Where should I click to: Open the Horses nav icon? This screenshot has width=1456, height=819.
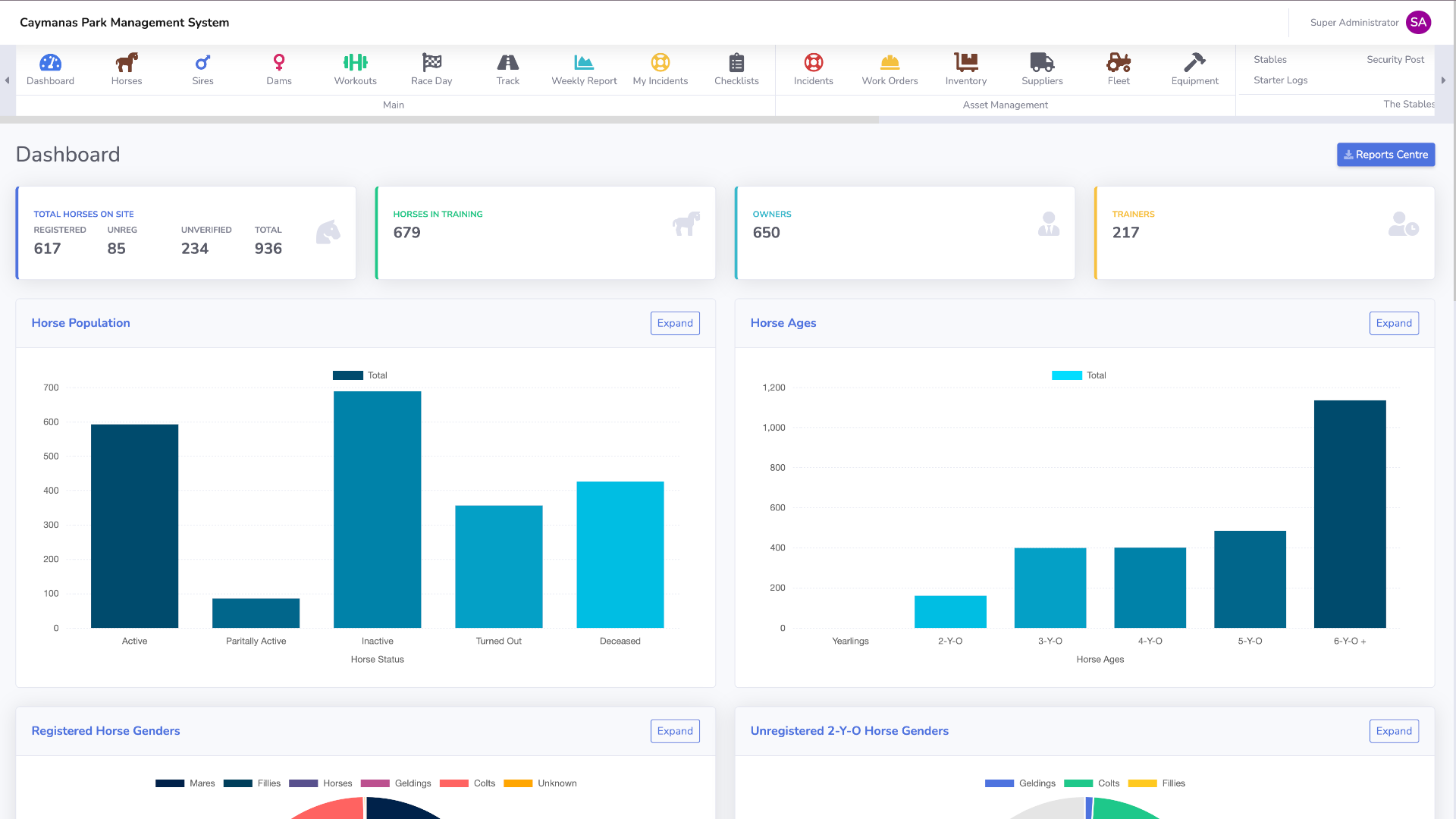click(x=127, y=62)
